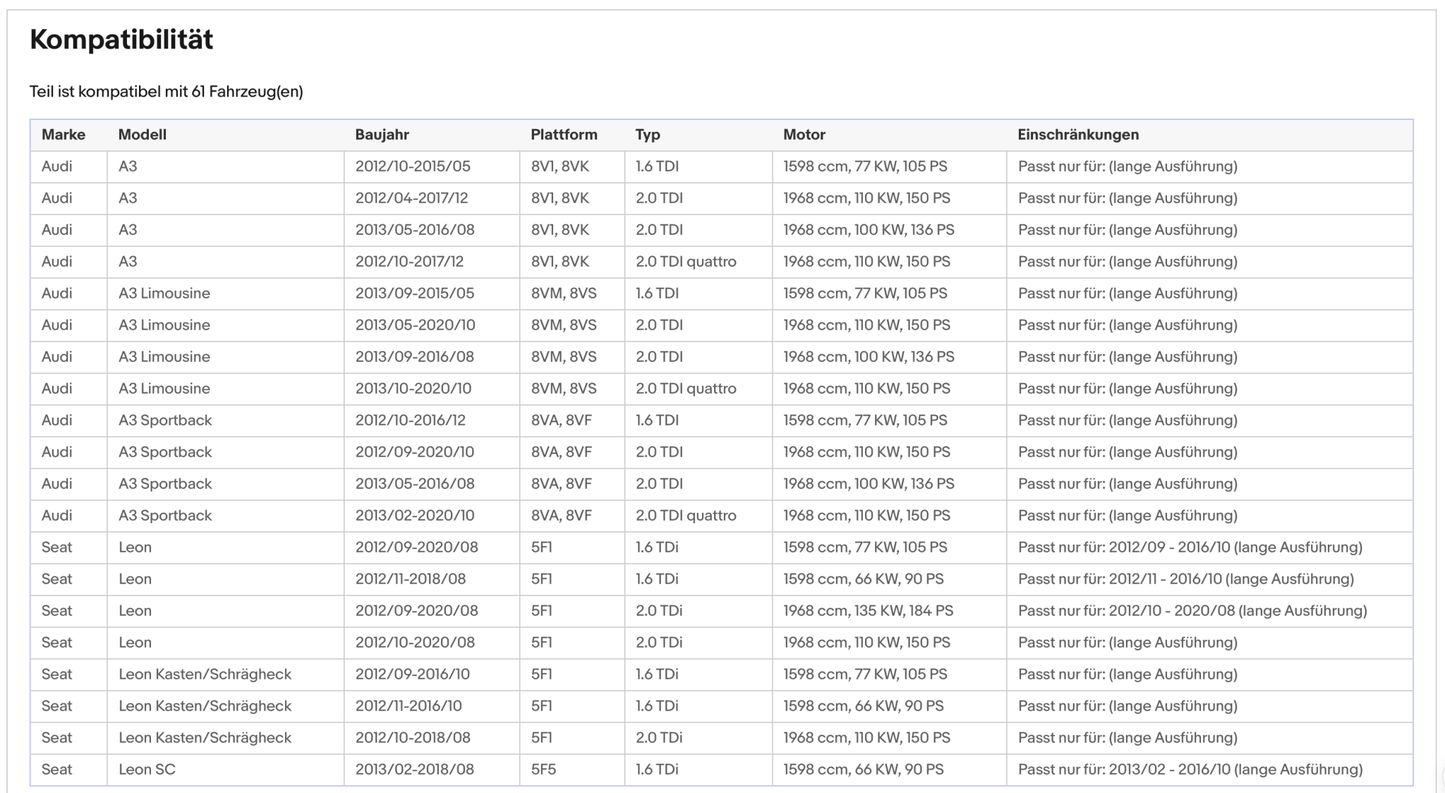This screenshot has height=793, width=1445.
Task: Click the Plattform column header
Action: point(564,135)
